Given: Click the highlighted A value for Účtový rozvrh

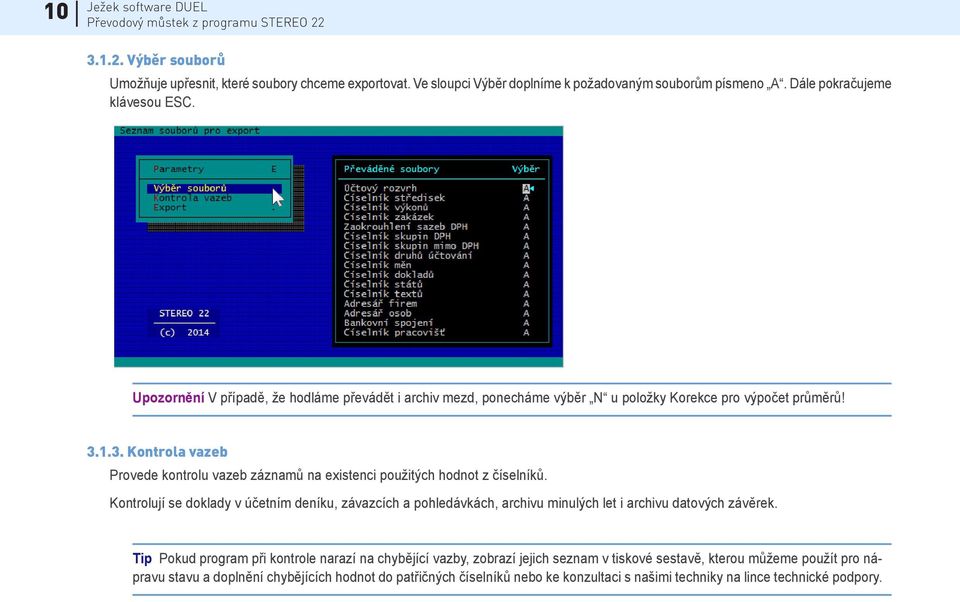Looking at the screenshot, I should point(526,188).
